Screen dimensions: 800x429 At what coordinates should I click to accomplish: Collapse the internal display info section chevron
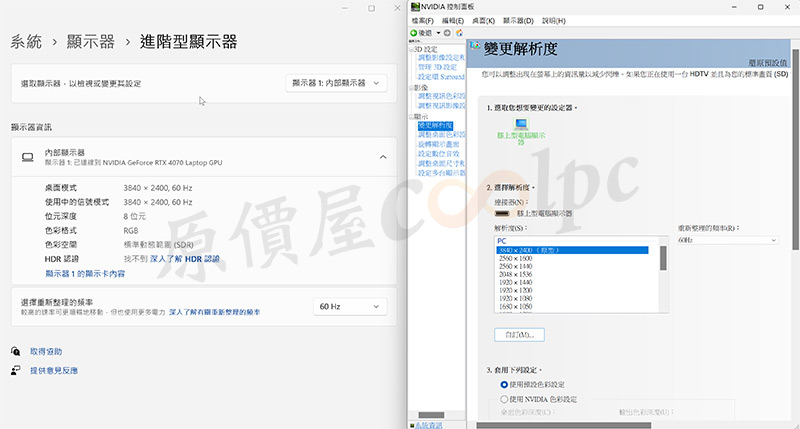click(383, 157)
